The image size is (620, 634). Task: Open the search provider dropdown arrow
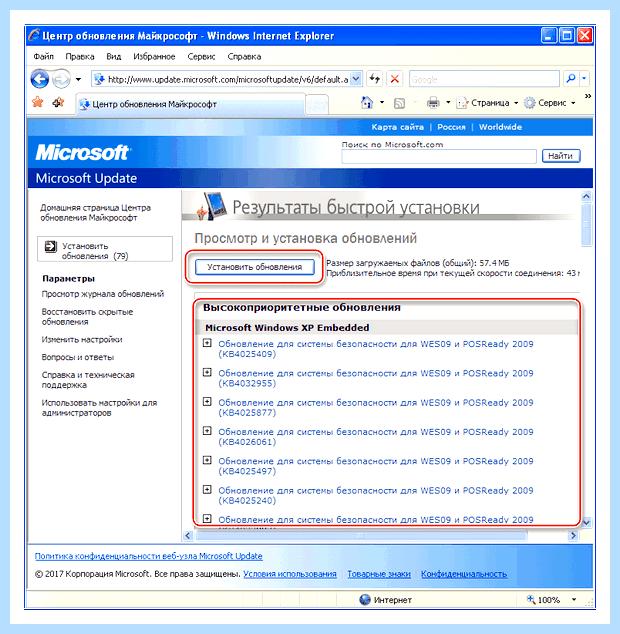584,79
